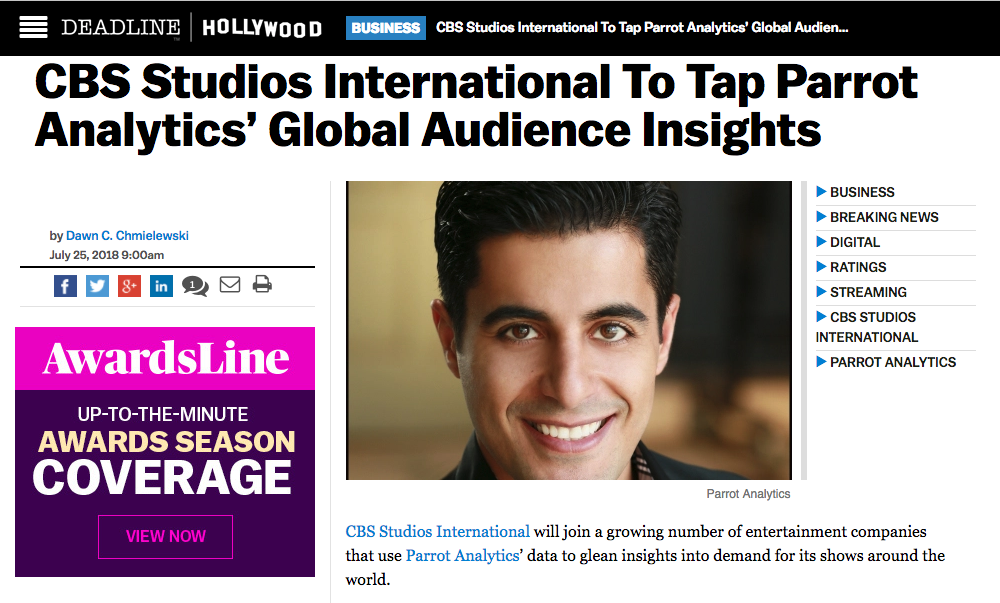Open the AwardsLine banner heading
Screen dimensions: 1000x603
pos(165,358)
